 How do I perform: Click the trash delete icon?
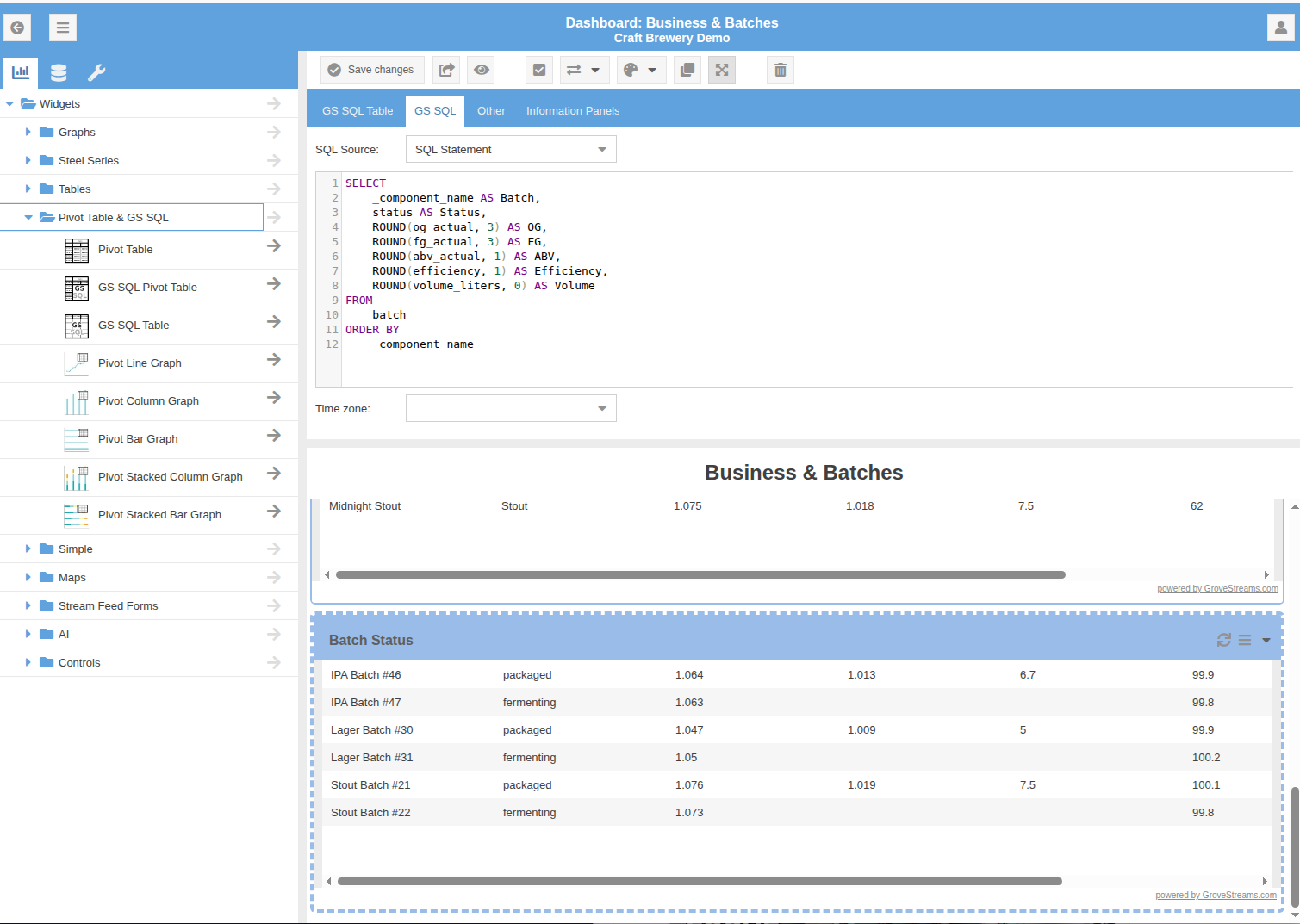tap(781, 70)
